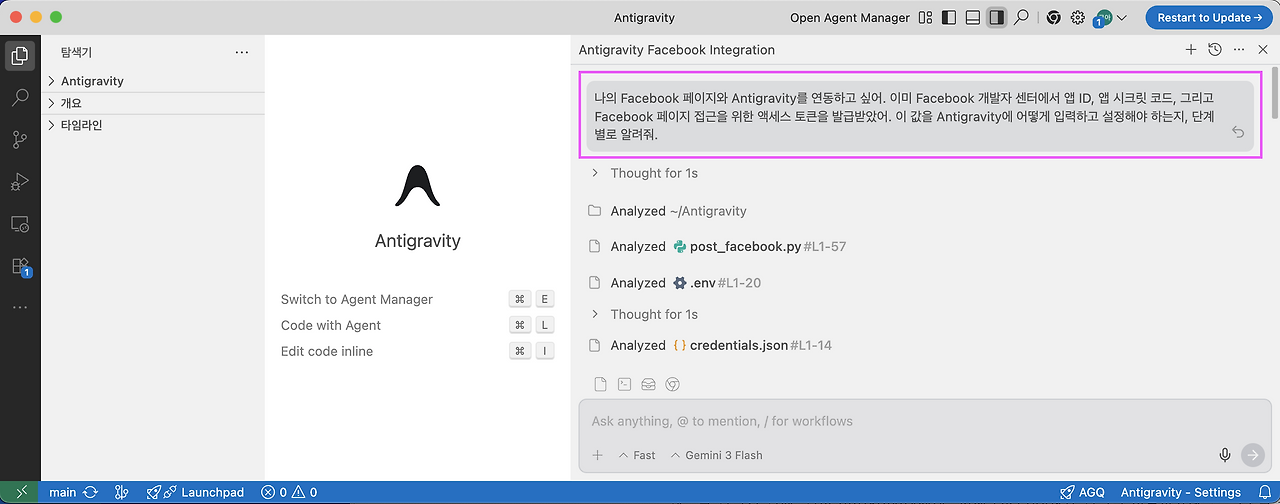Image resolution: width=1280 pixels, height=504 pixels.
Task: Click the chat panel vertical scrollbar
Action: click(1274, 93)
